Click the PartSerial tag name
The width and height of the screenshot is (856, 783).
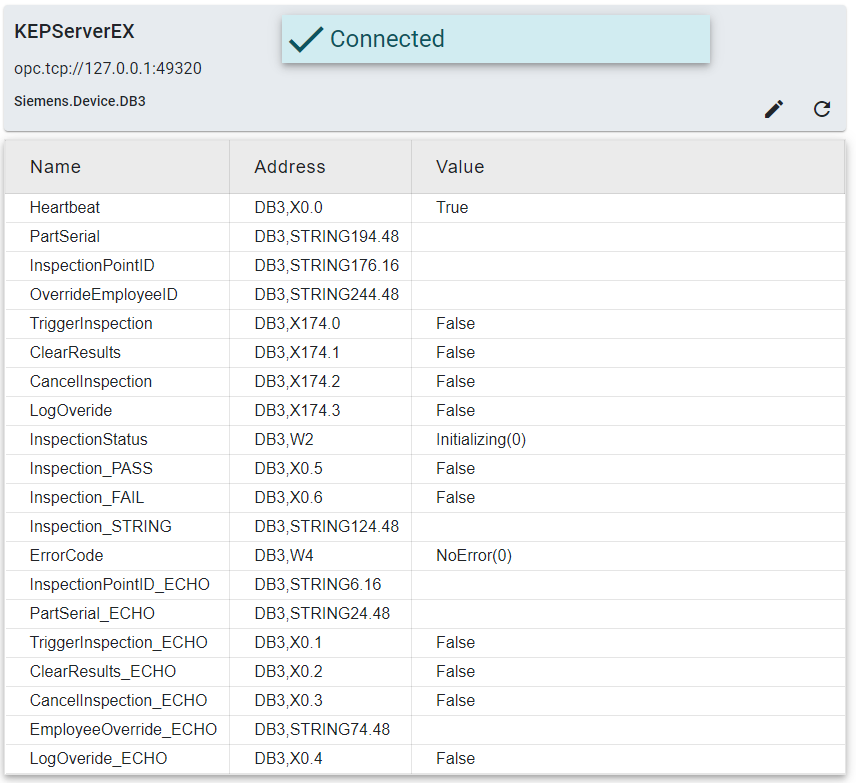coord(65,237)
